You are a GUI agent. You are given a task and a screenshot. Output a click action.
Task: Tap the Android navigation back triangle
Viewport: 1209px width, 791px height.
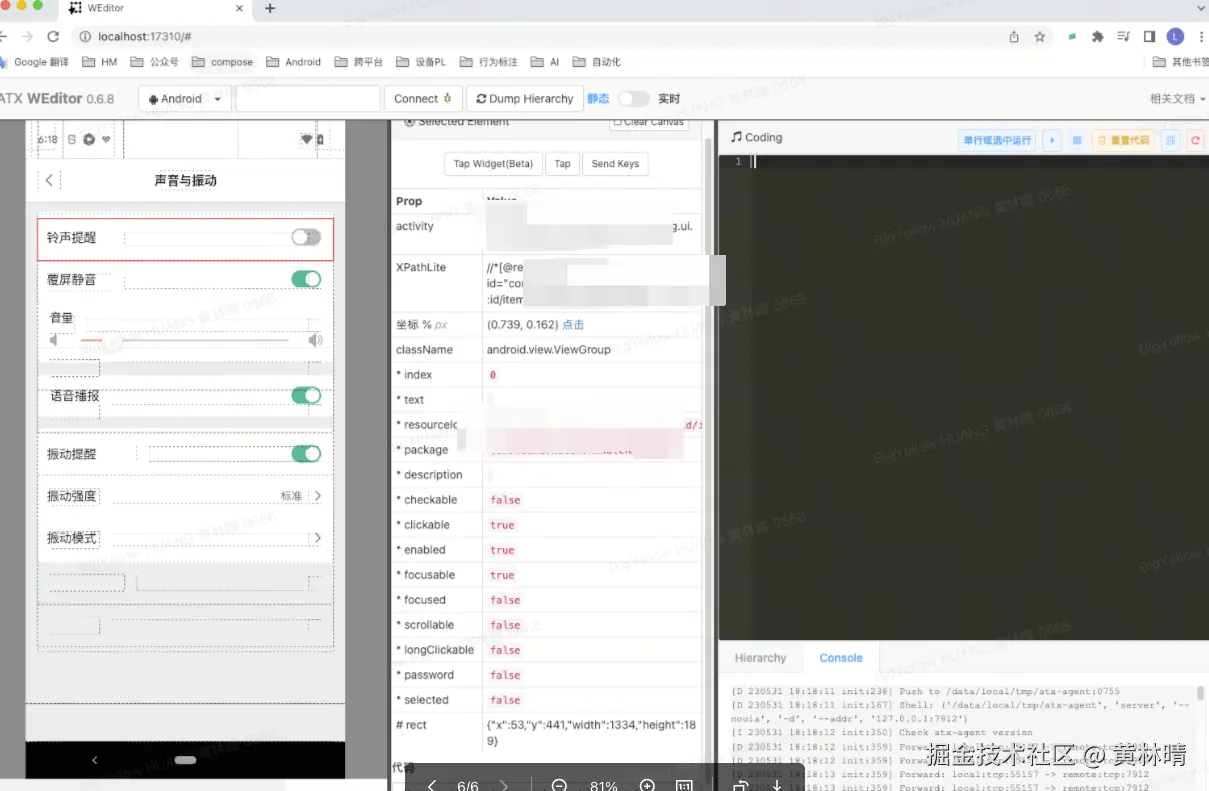click(x=95, y=760)
